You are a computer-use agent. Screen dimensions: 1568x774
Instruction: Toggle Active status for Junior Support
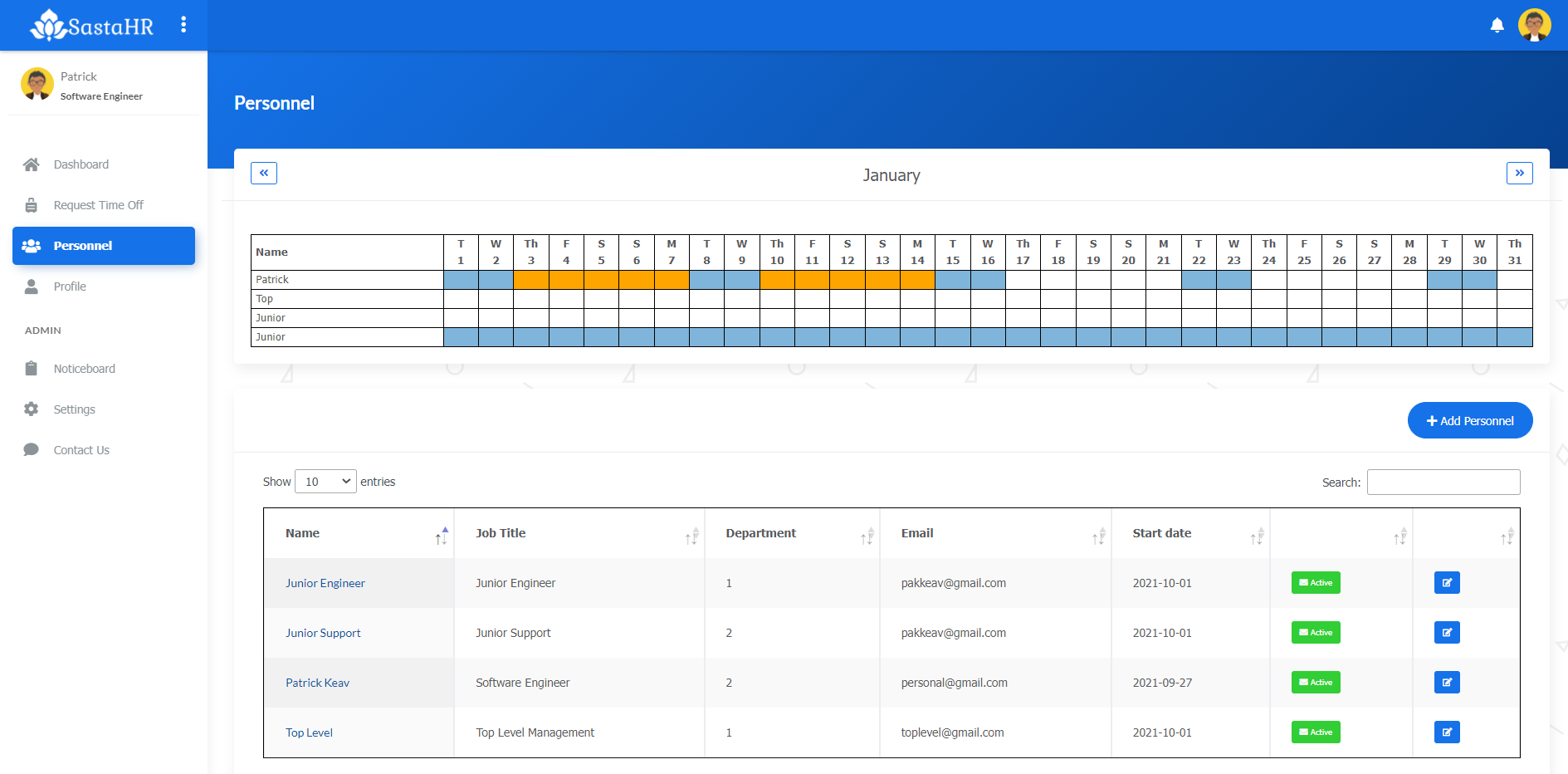coord(1316,633)
